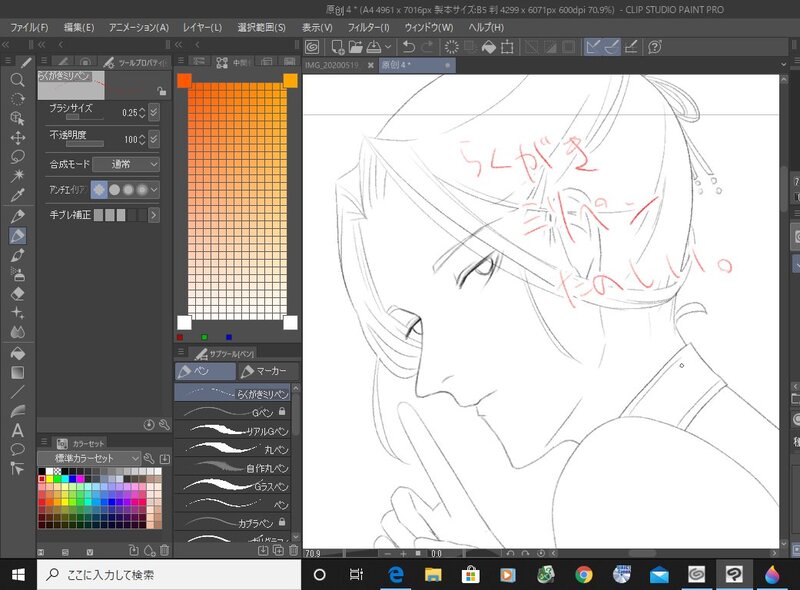Select the ペン sub tool group

pos(205,371)
